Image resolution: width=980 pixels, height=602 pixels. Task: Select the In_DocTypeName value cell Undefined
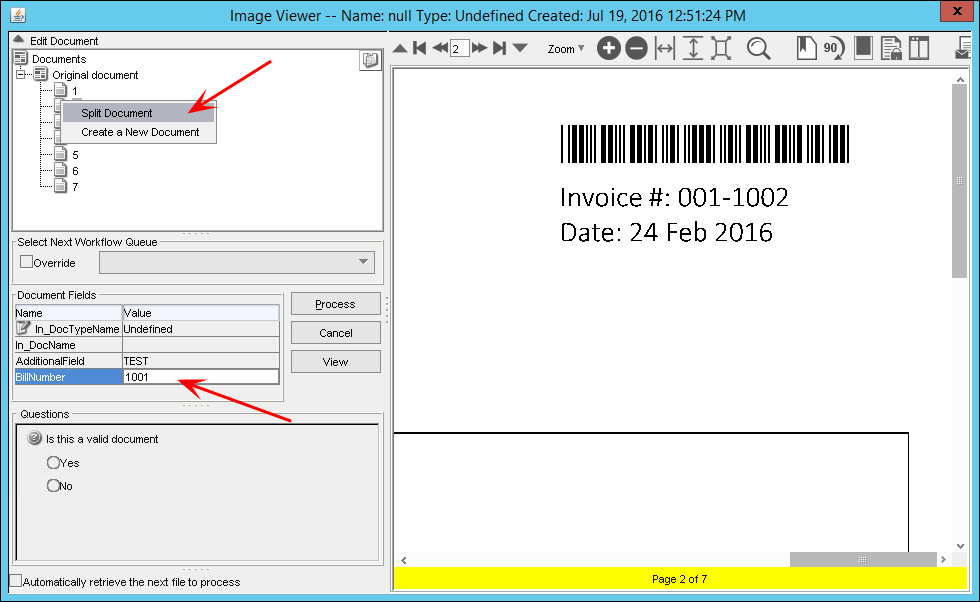pyautogui.click(x=201, y=329)
